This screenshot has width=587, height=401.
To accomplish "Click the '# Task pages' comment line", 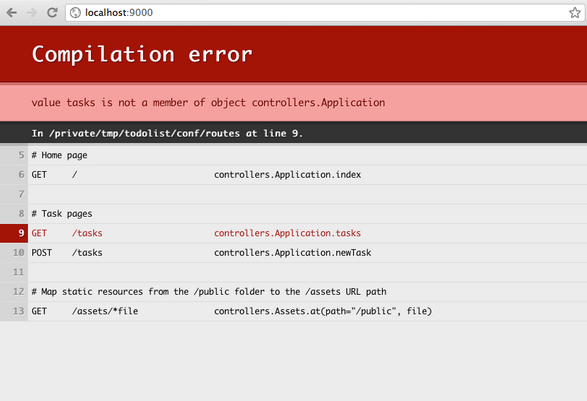I will (62, 214).
